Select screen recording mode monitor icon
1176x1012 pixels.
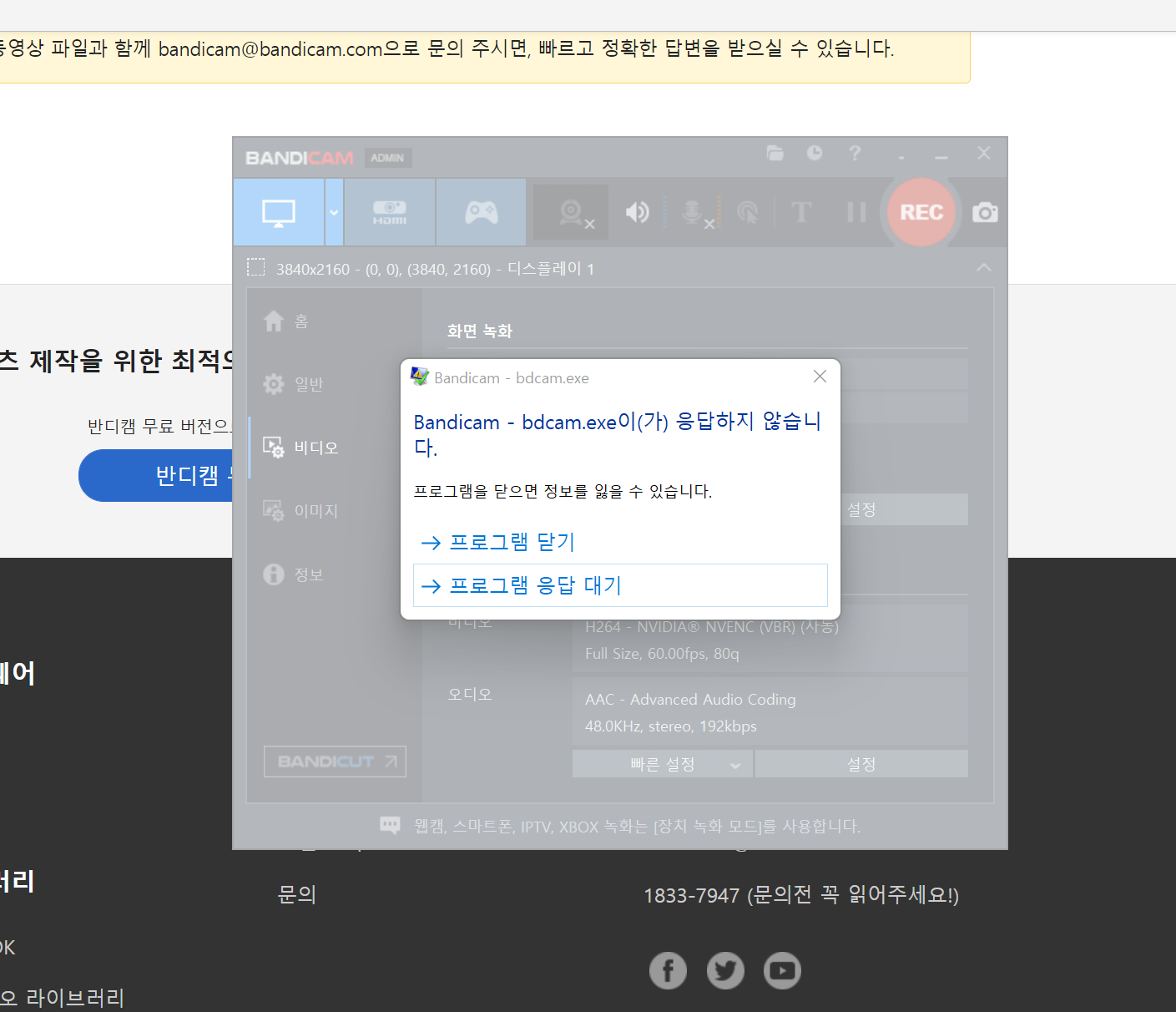(x=279, y=212)
